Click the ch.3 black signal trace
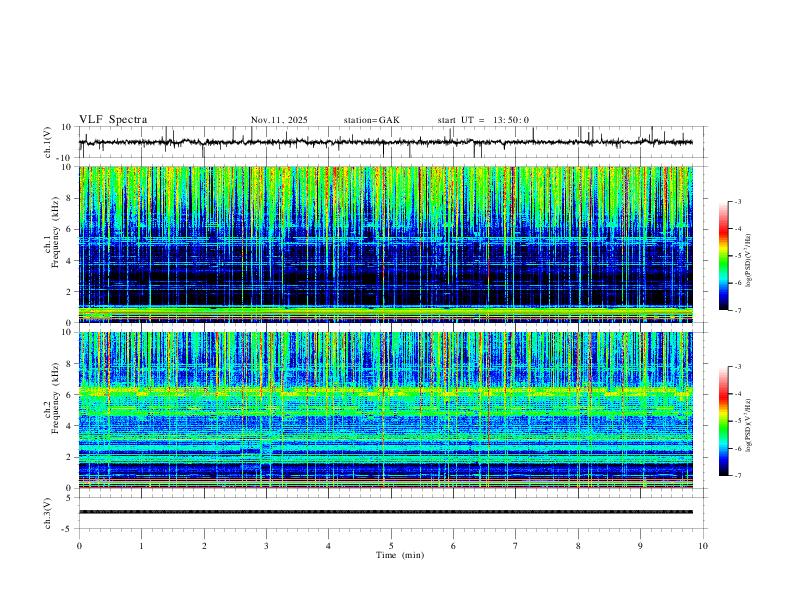The image size is (792, 612). pos(386,512)
